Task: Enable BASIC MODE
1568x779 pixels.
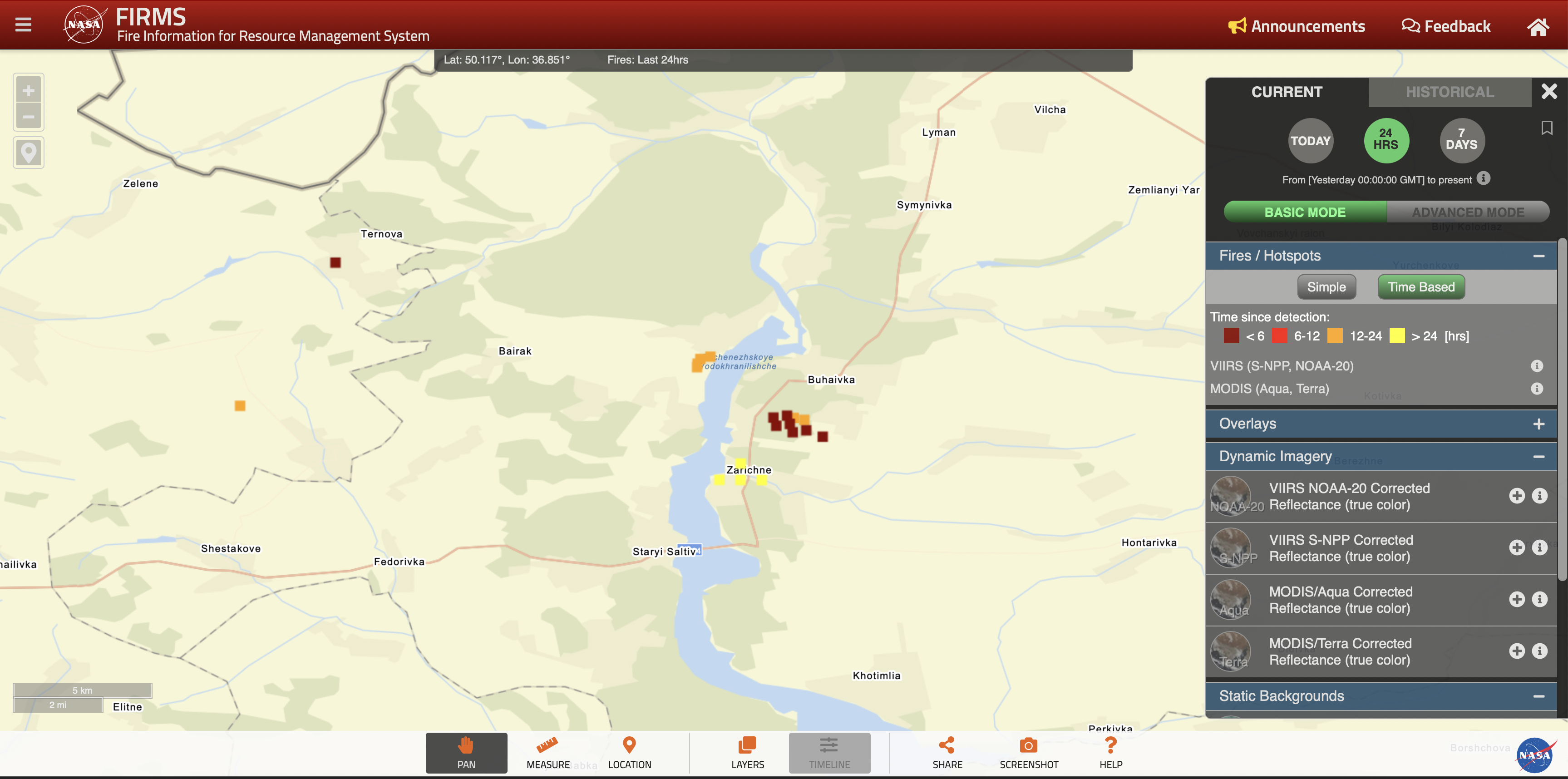Action: 1305,212
